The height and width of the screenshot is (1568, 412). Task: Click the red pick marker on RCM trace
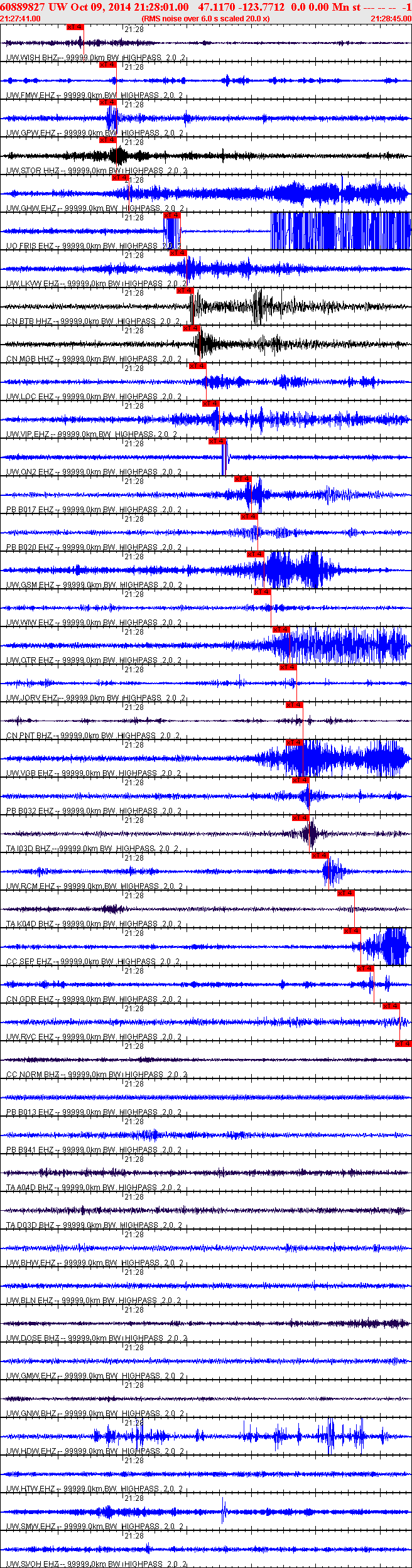point(320,856)
